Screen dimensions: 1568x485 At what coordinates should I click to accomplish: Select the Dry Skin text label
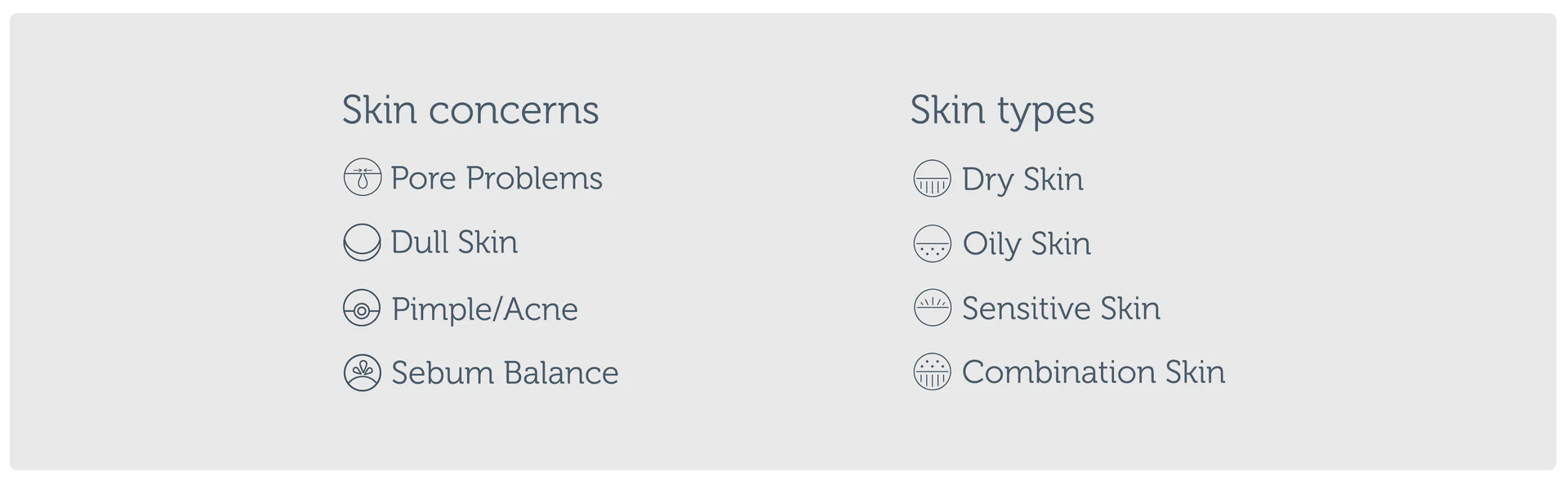tap(1022, 180)
